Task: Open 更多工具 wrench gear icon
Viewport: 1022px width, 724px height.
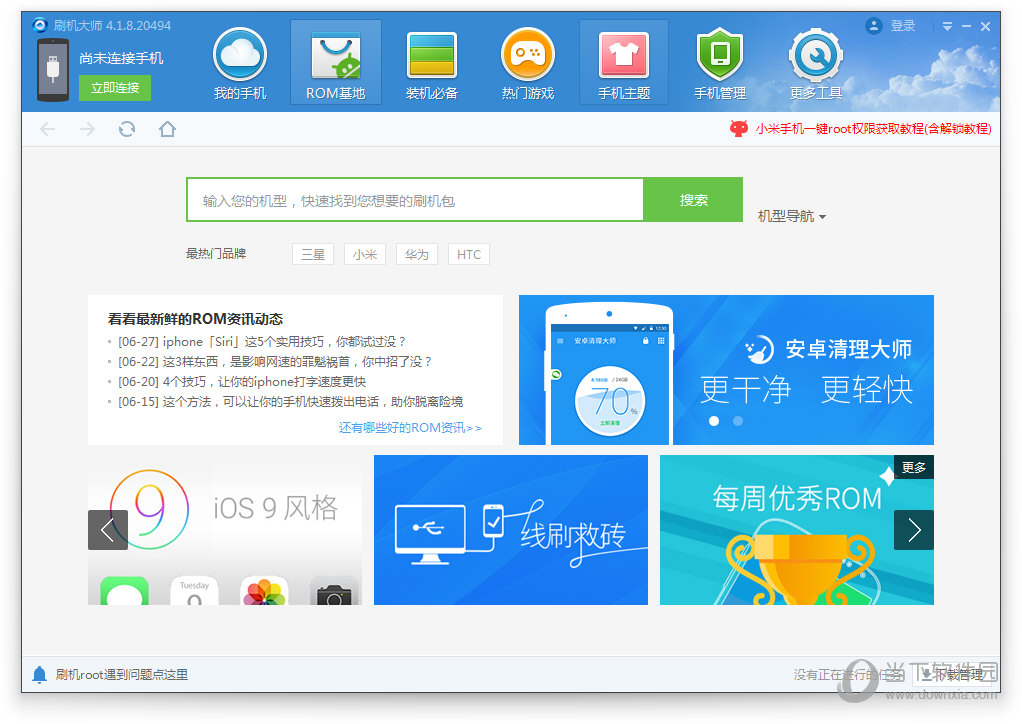Action: pyautogui.click(x=815, y=55)
